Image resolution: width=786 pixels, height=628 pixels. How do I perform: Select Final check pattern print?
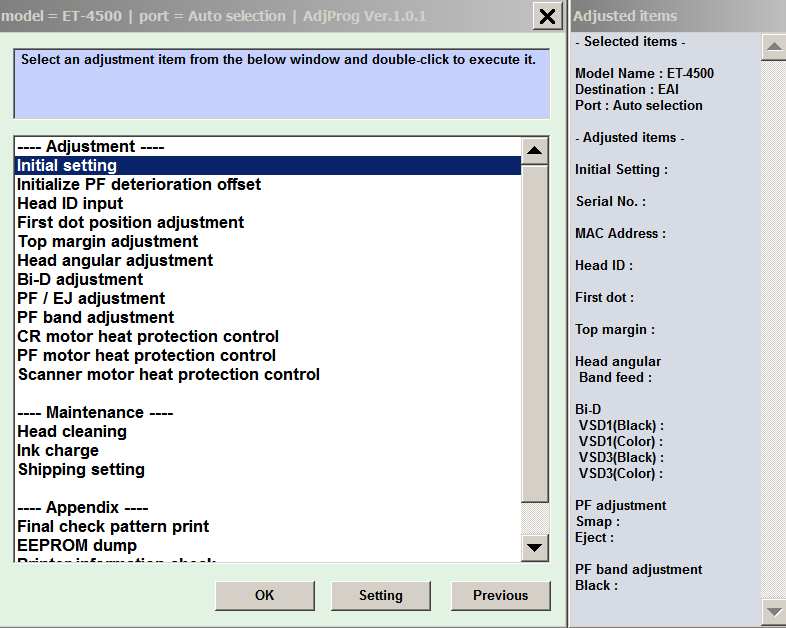tap(268, 527)
